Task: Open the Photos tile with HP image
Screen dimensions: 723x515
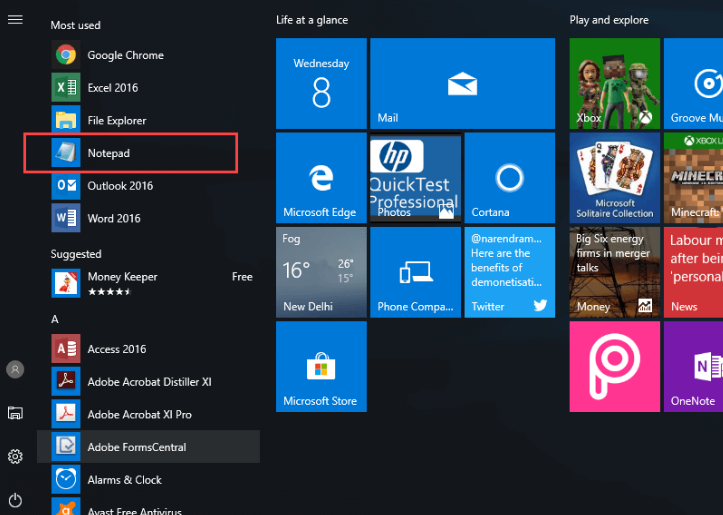Action: [x=415, y=178]
